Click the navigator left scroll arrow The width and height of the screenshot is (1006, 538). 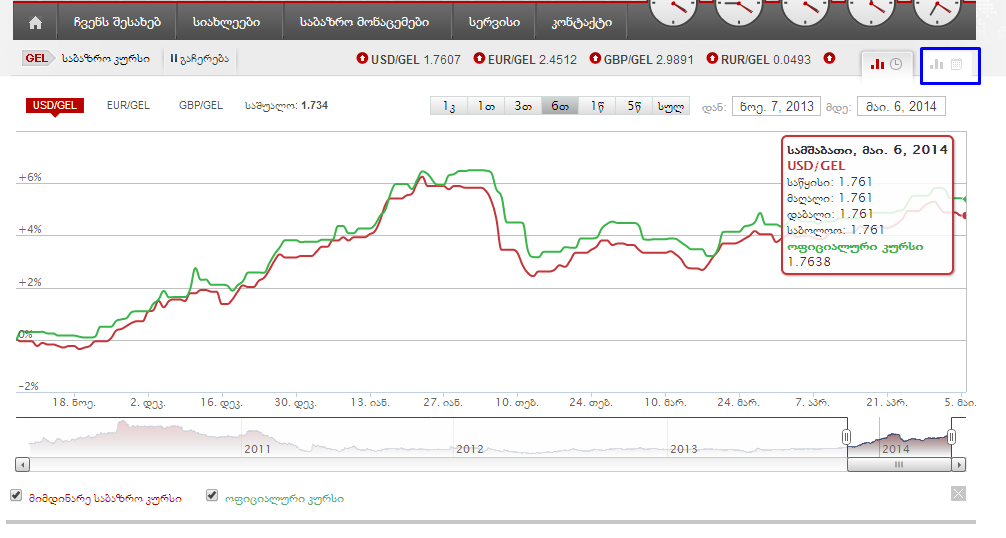pyautogui.click(x=22, y=464)
